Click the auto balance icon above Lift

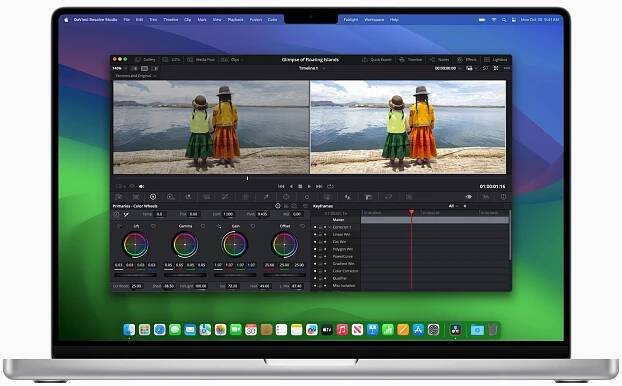tap(116, 214)
